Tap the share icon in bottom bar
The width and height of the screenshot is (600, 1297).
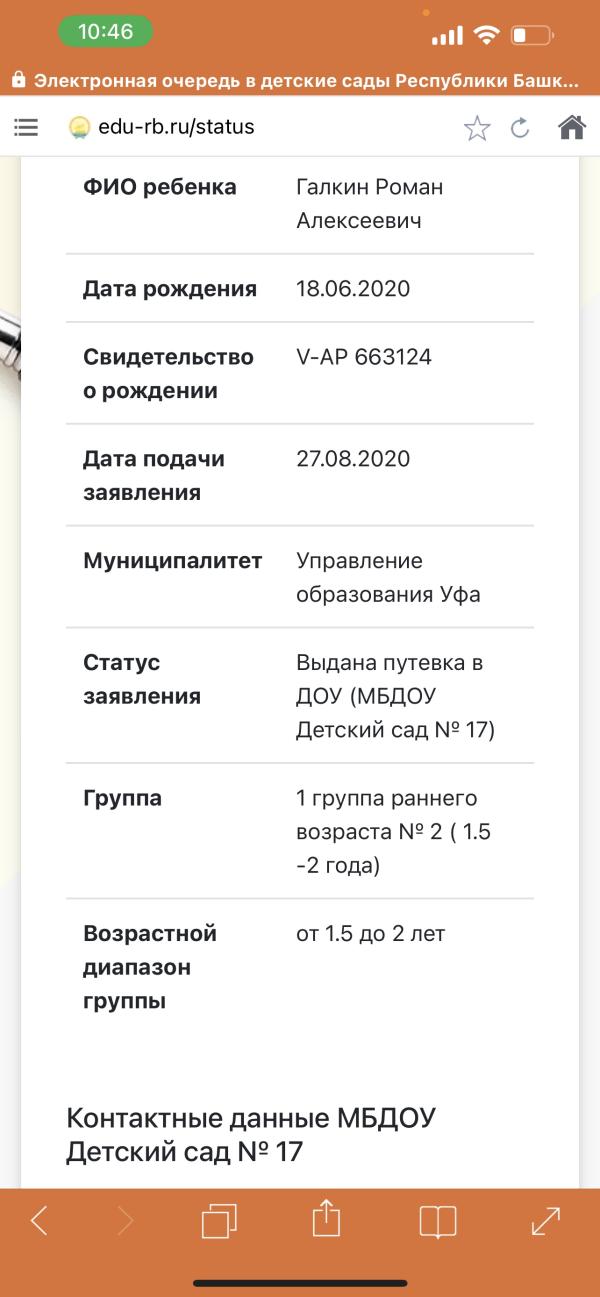(326, 1219)
